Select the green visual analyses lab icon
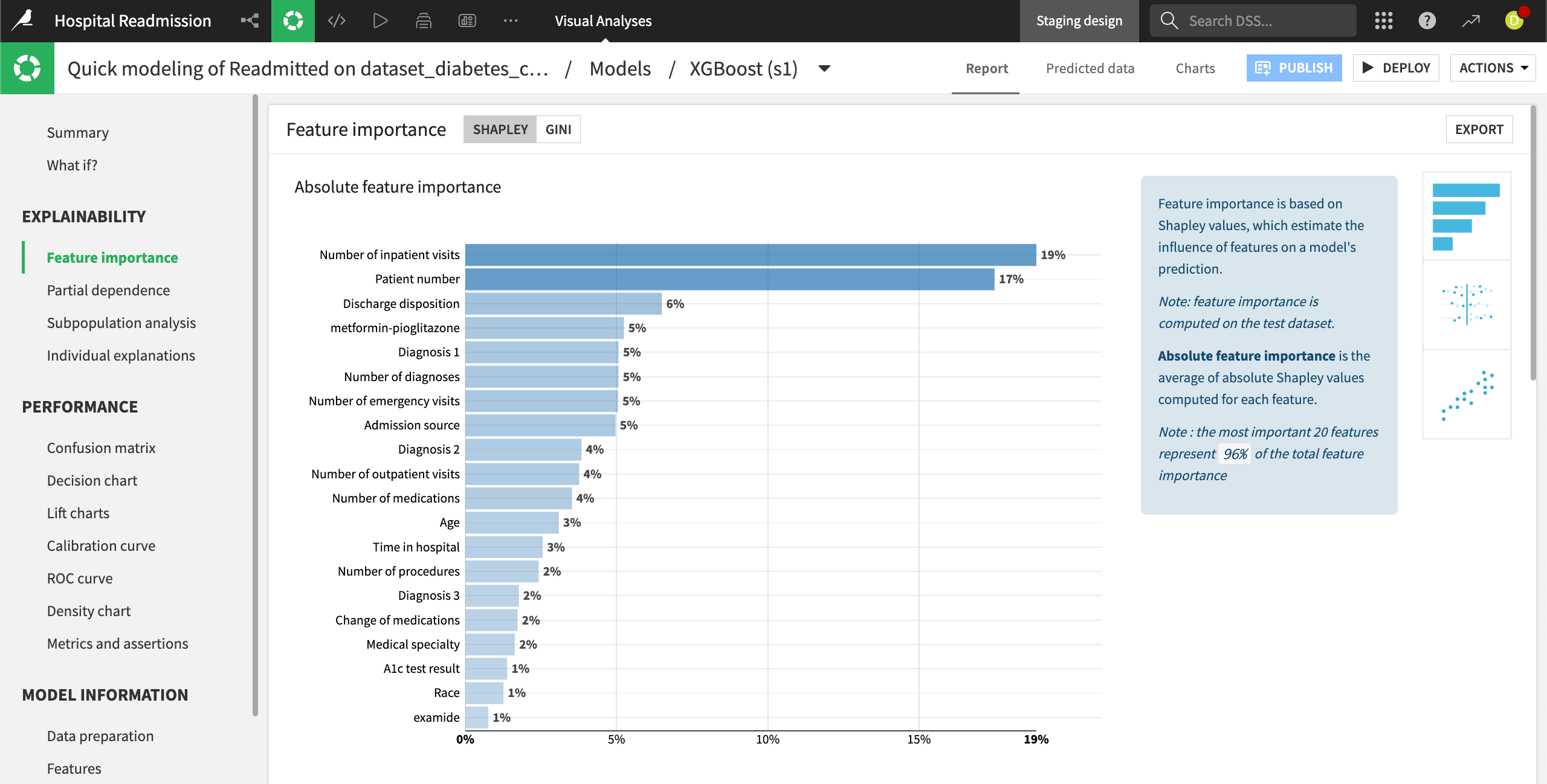Viewport: 1547px width, 784px height. pyautogui.click(x=293, y=20)
